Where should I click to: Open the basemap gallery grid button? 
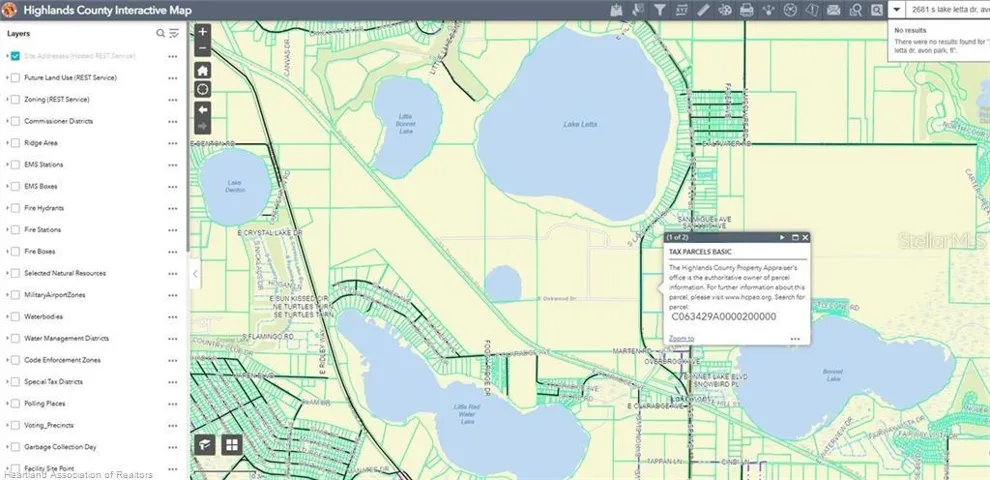click(x=232, y=445)
